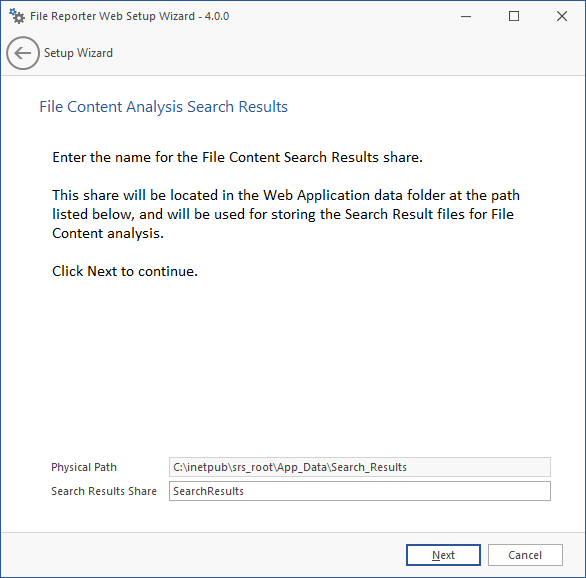Click the 4.0.0 version number in title bar
586x578 pixels.
pyautogui.click(x=217, y=16)
